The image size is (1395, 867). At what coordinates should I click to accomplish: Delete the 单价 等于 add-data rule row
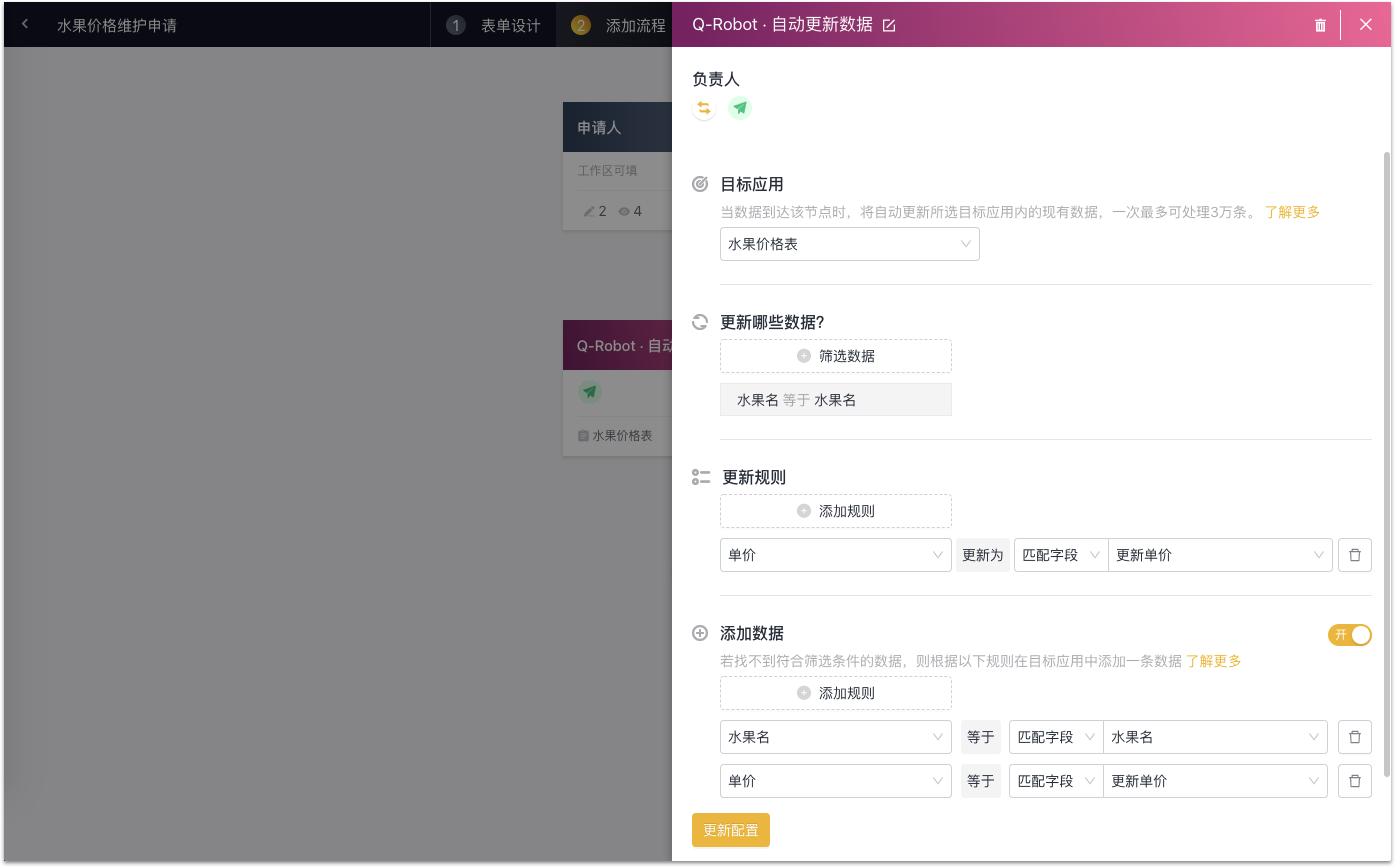[1355, 781]
